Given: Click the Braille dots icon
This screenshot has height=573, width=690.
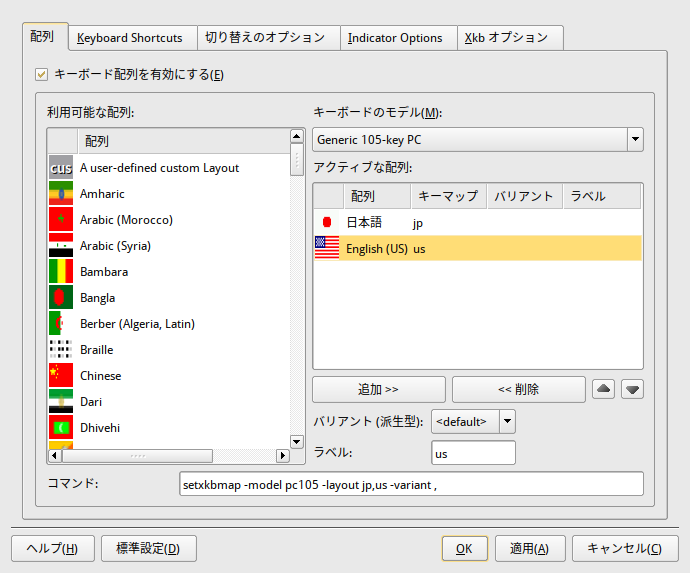Looking at the screenshot, I should (x=61, y=349).
